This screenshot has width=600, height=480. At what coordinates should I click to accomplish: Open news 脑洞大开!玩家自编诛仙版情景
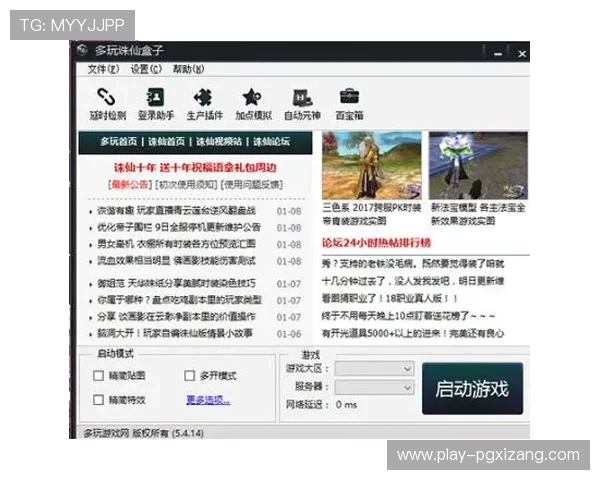(x=175, y=333)
